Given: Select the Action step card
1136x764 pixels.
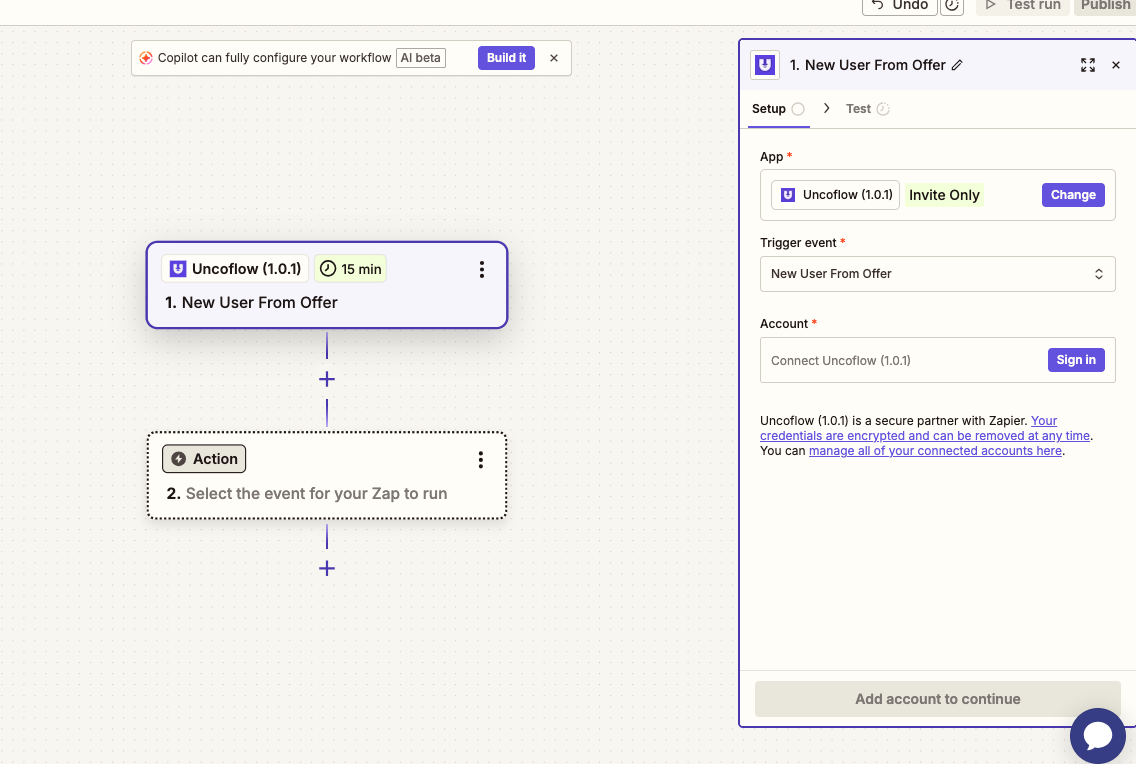Looking at the screenshot, I should (x=327, y=476).
